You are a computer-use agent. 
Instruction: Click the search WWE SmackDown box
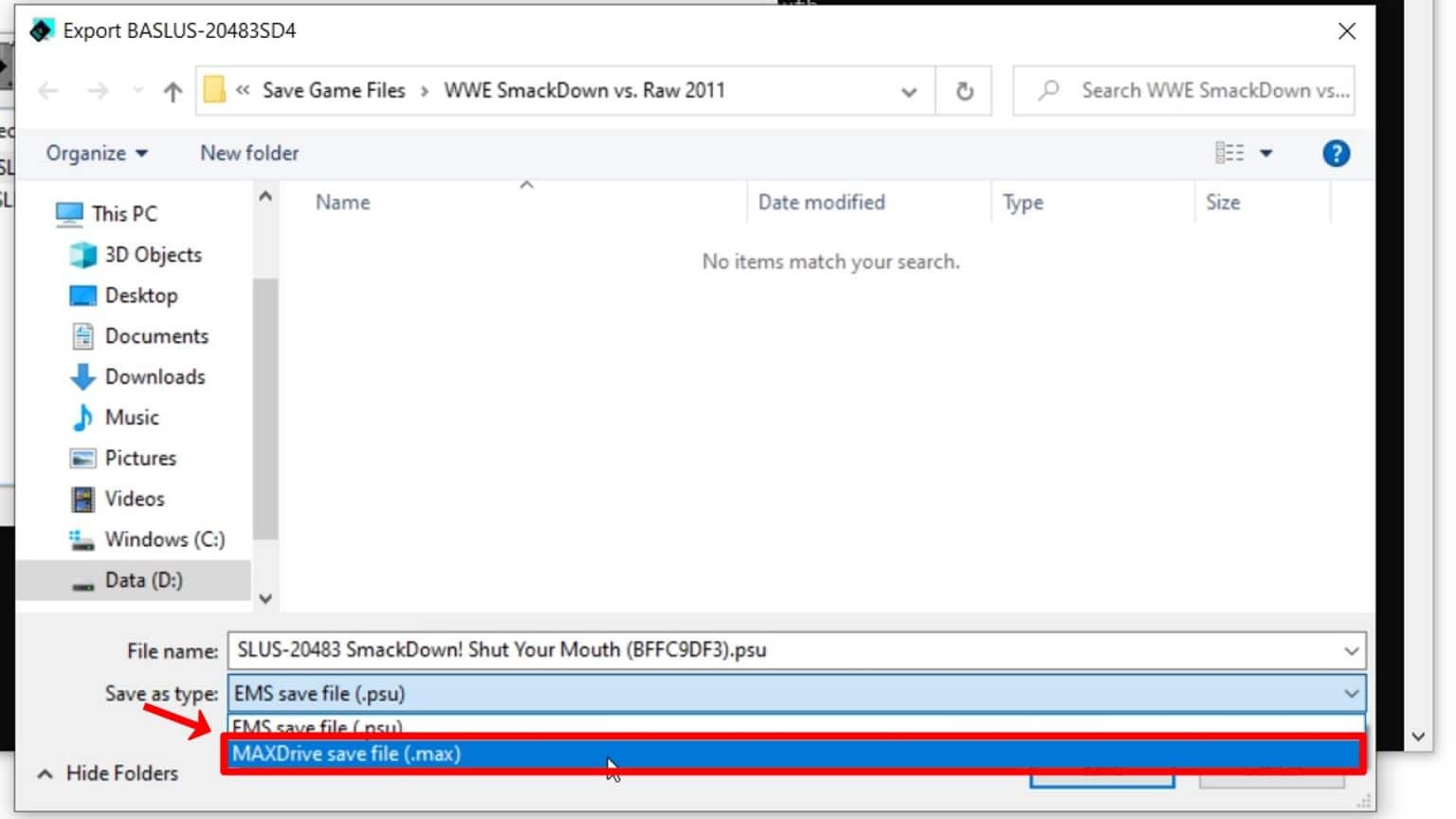pos(1183,90)
